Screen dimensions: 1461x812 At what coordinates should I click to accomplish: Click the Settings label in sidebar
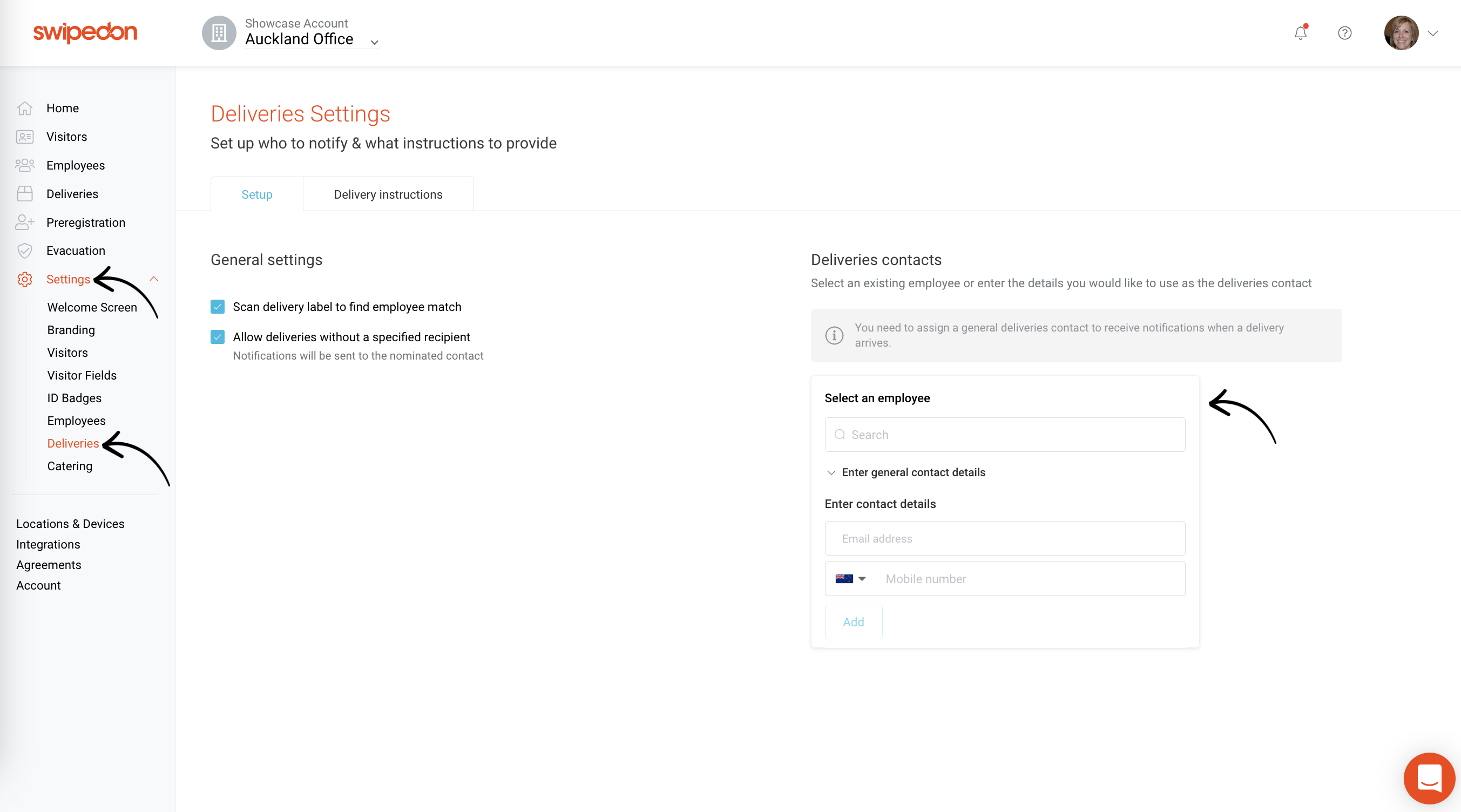[x=68, y=279]
